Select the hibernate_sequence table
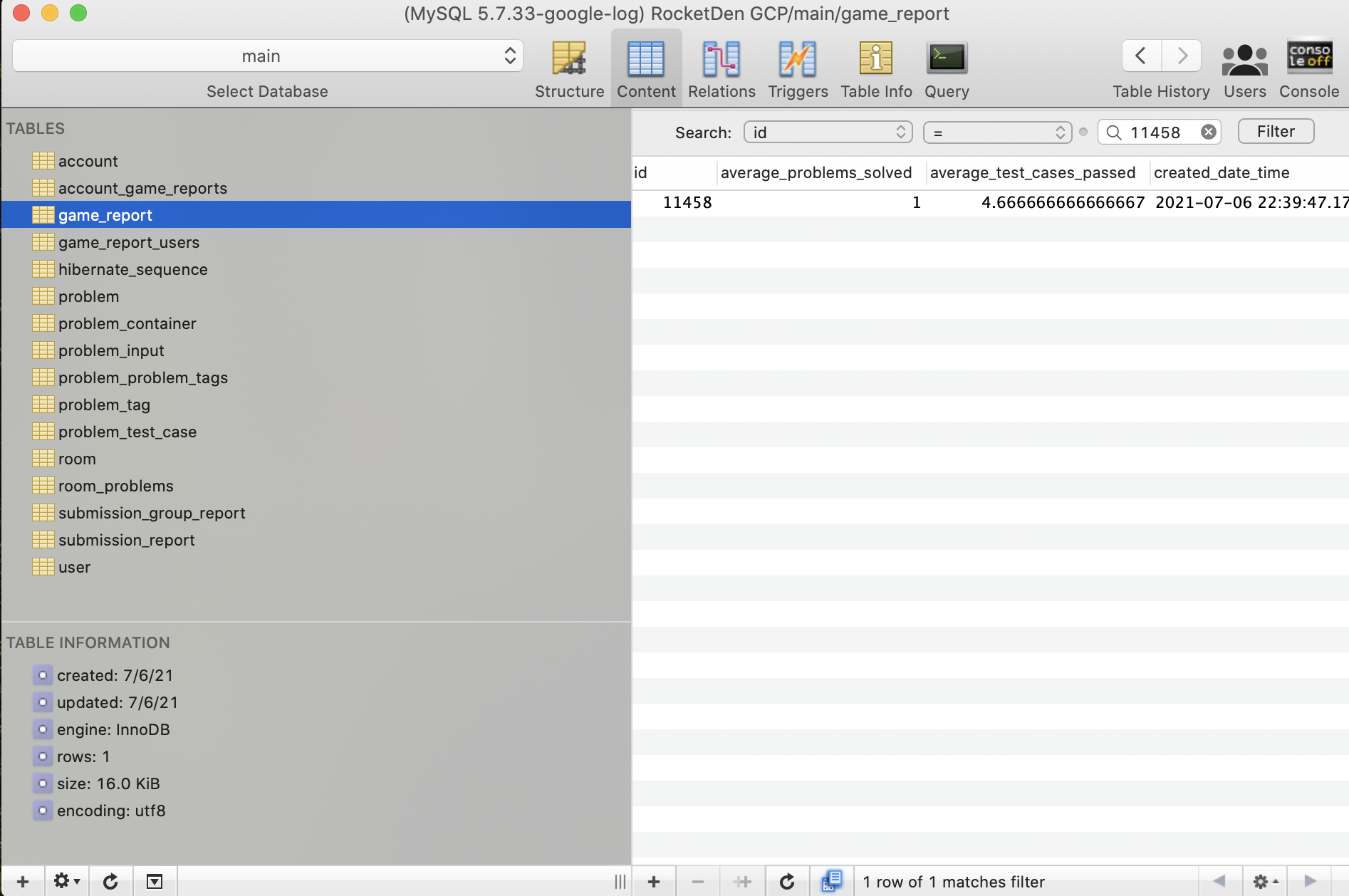 316,269
